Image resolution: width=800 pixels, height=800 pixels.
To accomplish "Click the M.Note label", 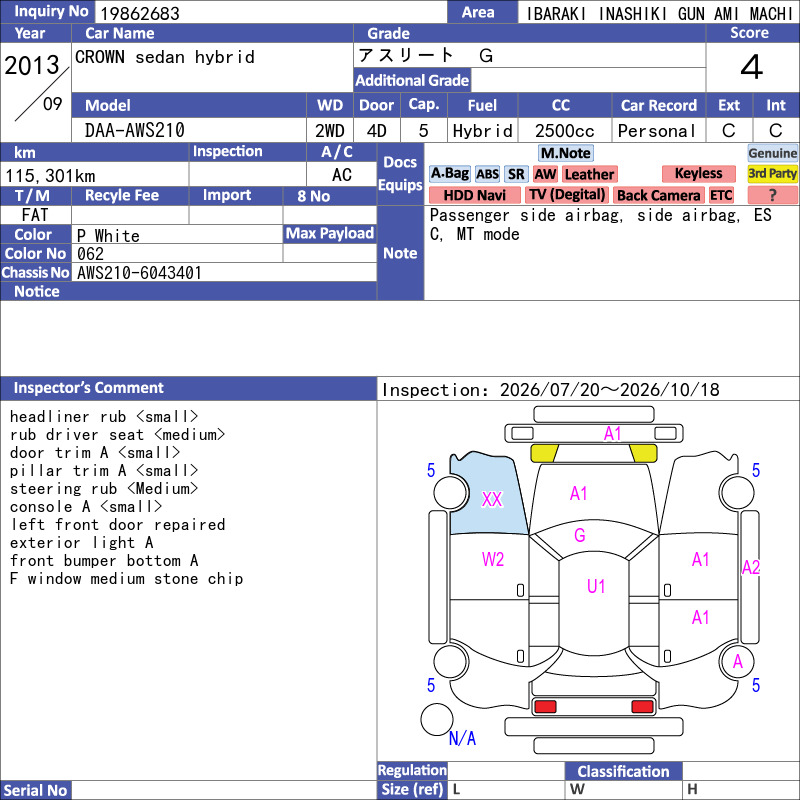I will [566, 153].
